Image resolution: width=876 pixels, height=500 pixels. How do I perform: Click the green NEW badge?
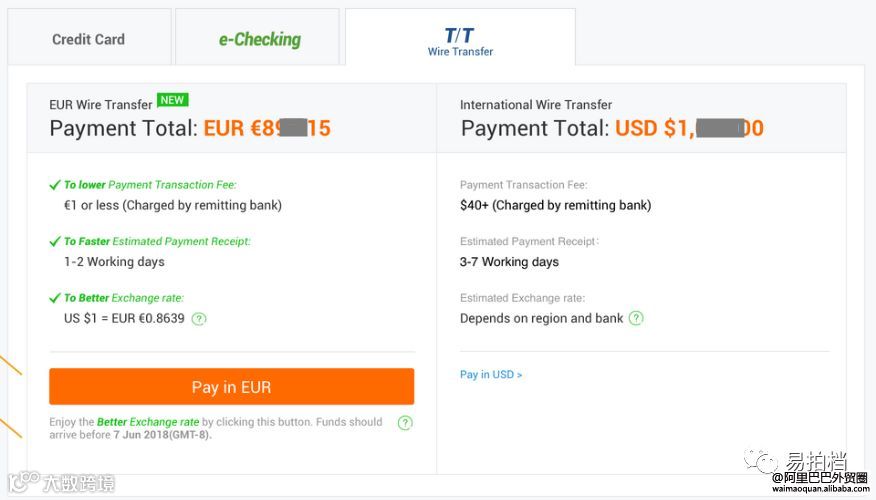(173, 100)
